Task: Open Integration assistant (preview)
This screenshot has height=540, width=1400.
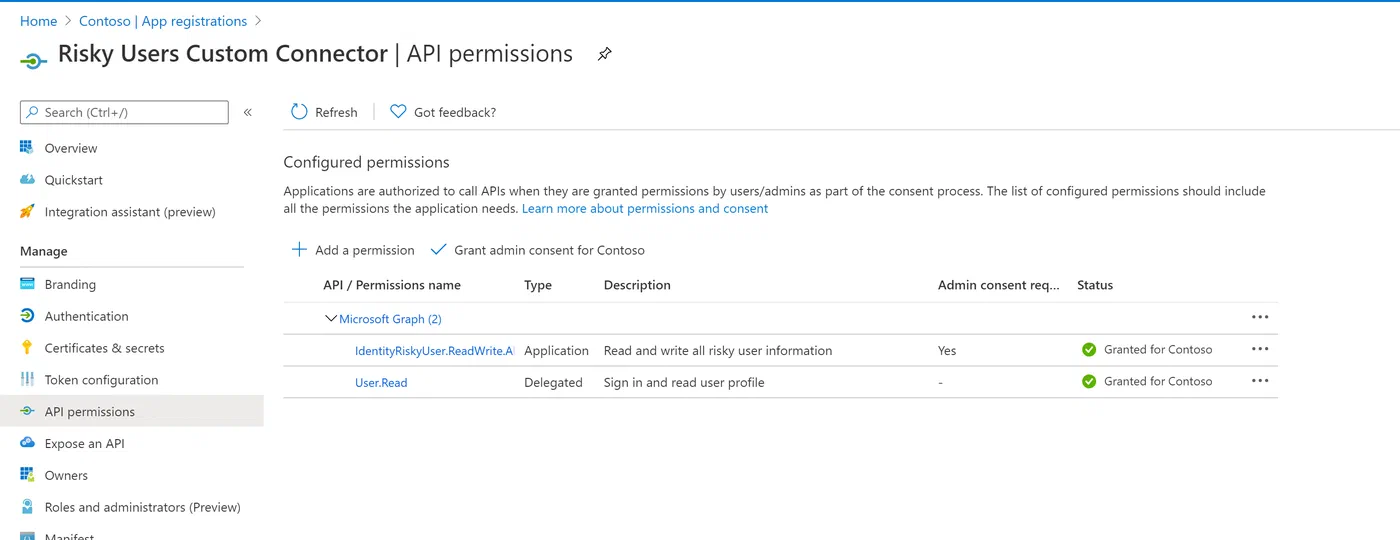Action: (x=132, y=212)
